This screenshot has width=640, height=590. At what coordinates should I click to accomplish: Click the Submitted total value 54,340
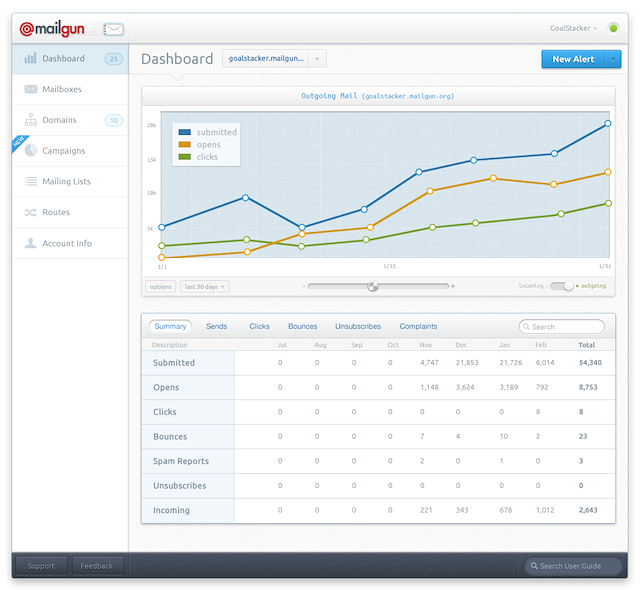(x=590, y=362)
